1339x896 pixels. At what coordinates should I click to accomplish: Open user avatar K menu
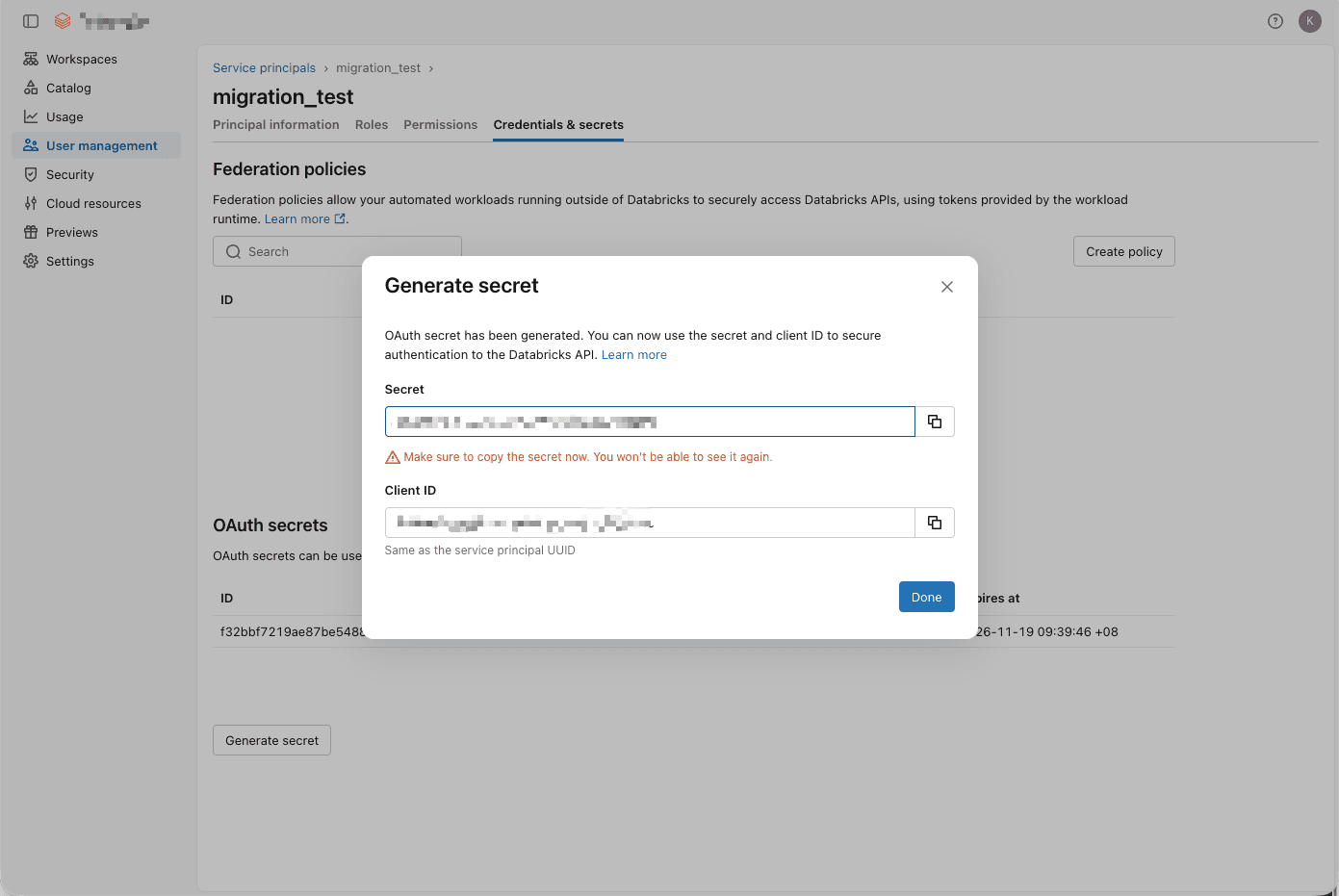[x=1310, y=21]
